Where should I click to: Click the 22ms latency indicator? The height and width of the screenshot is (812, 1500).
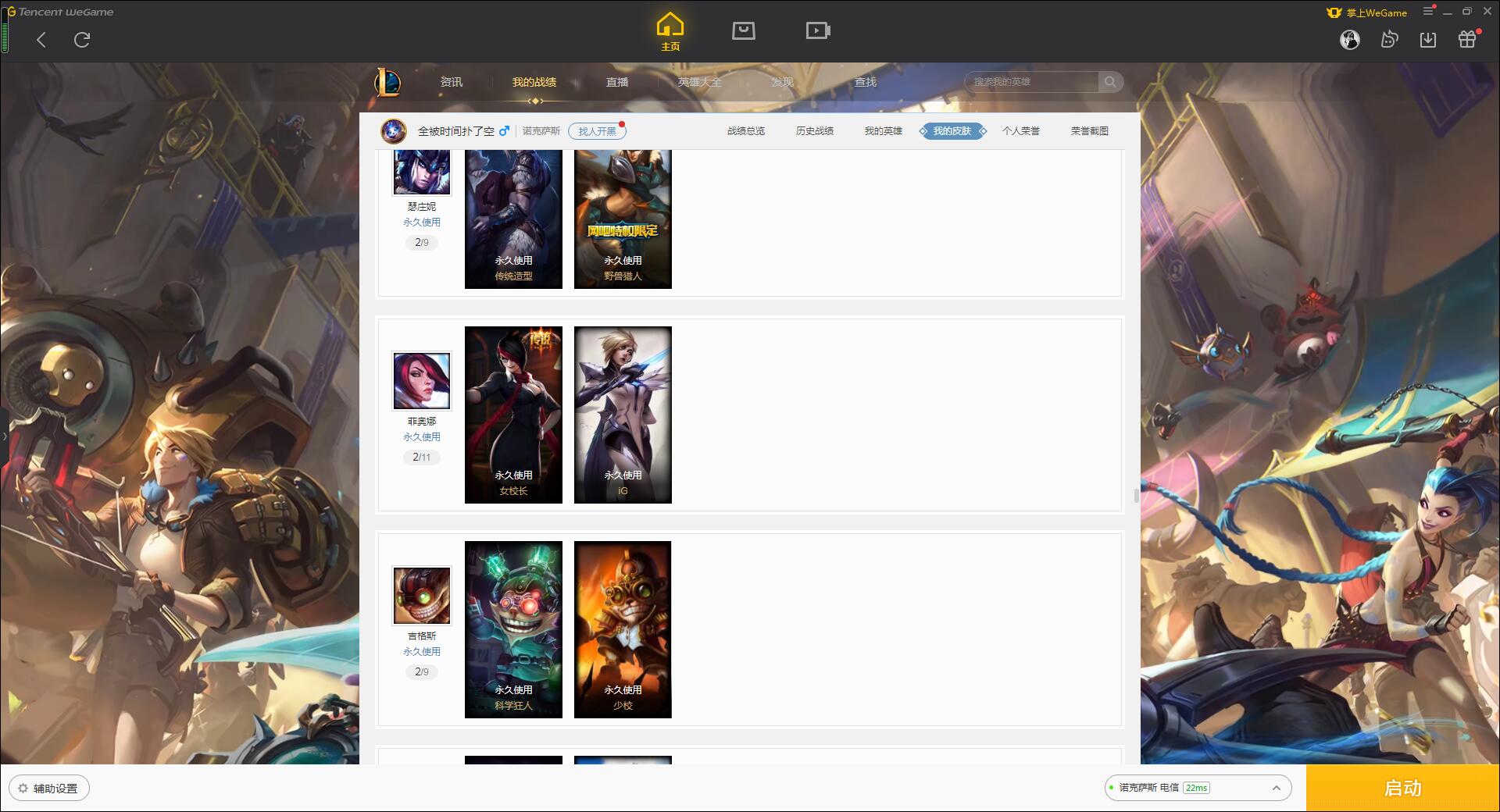(x=1196, y=788)
